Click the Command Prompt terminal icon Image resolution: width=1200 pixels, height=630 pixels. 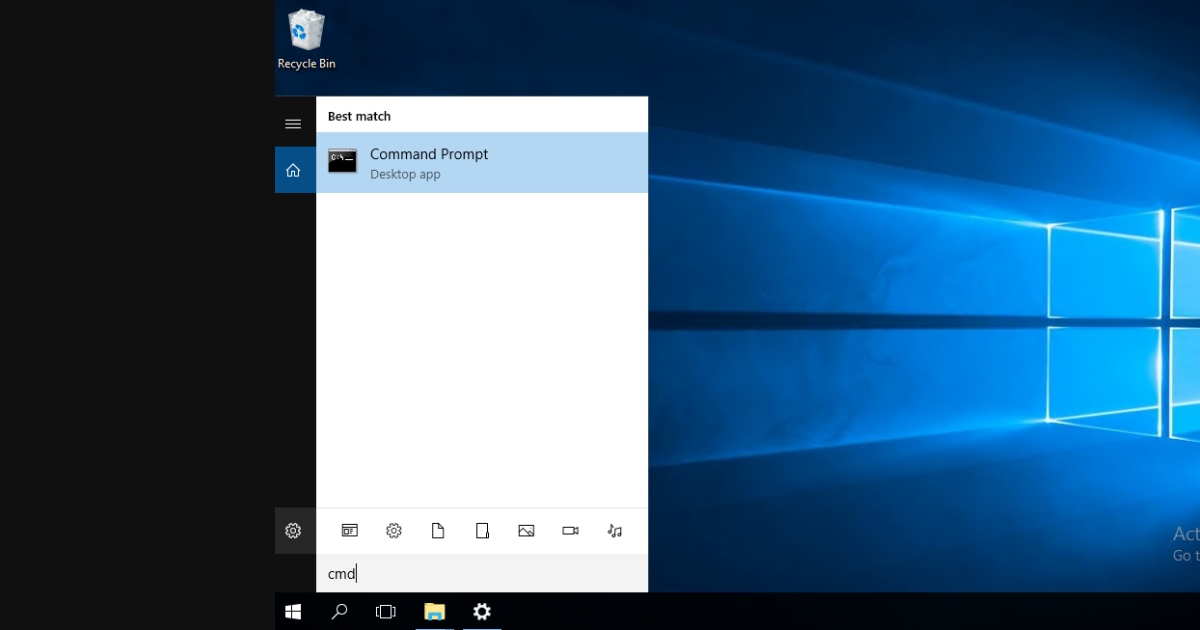click(342, 161)
